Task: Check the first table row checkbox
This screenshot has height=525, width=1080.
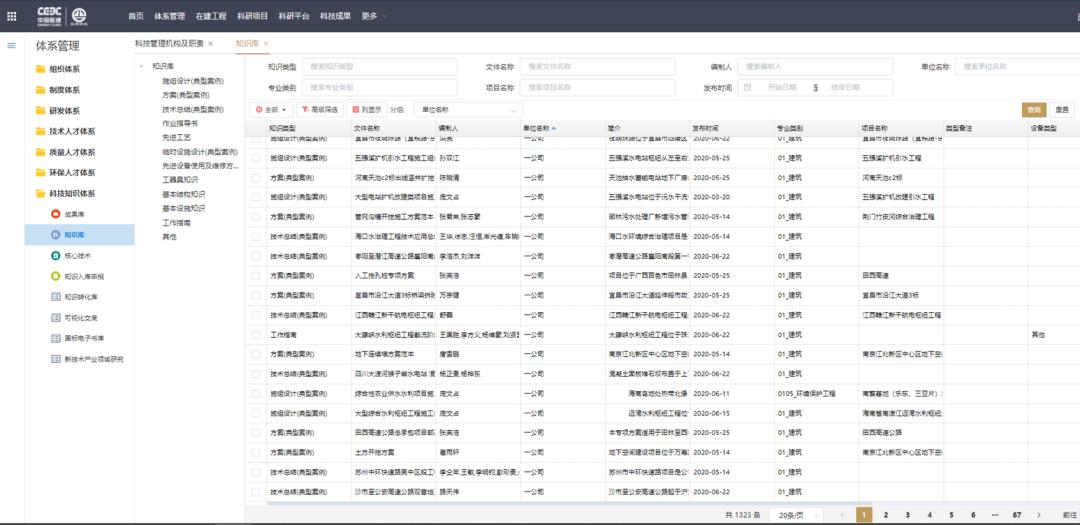Action: 256,141
